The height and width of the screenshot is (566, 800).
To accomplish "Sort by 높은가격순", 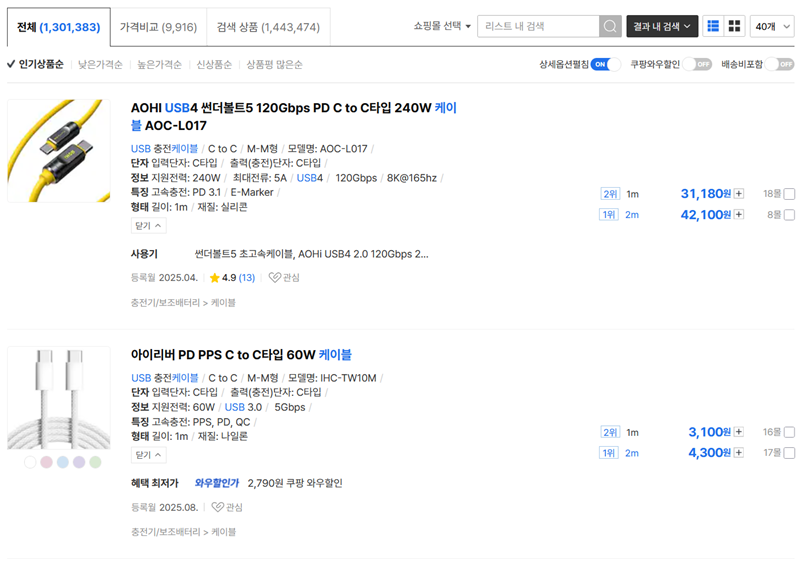I will [x=159, y=65].
